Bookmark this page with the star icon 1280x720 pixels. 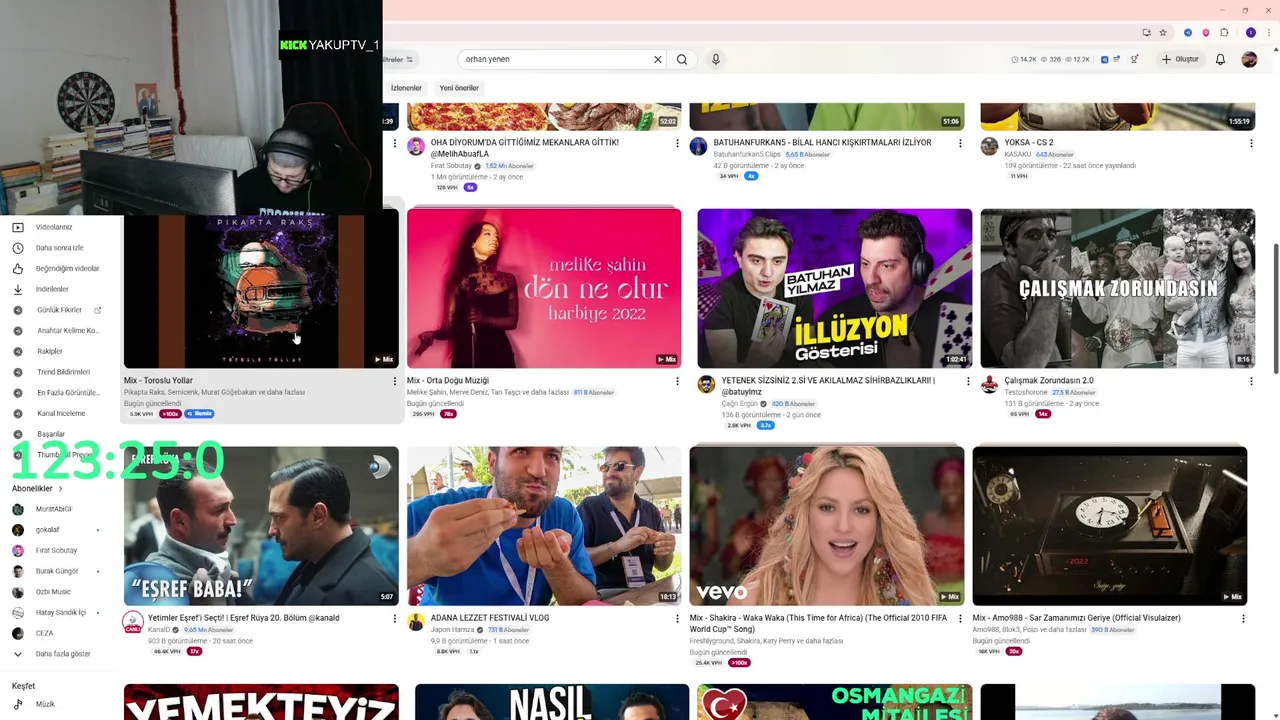point(1163,32)
